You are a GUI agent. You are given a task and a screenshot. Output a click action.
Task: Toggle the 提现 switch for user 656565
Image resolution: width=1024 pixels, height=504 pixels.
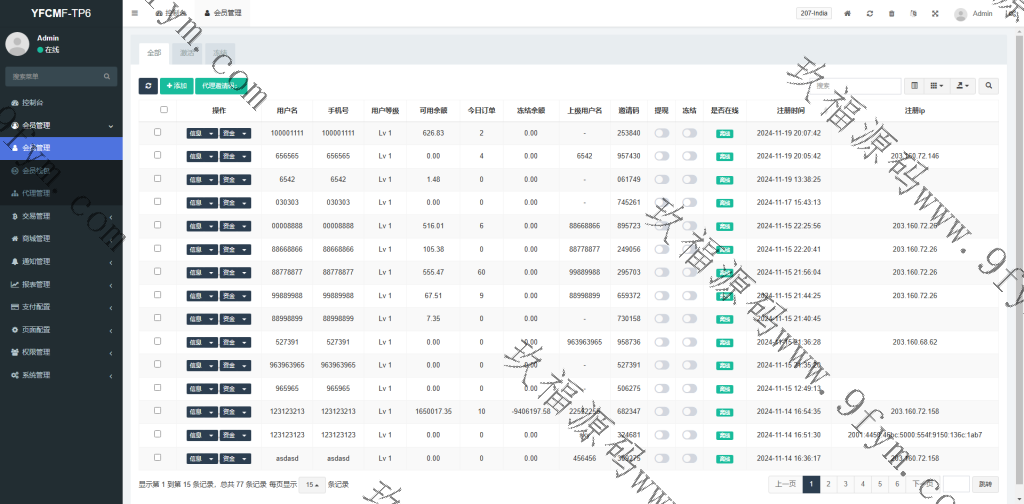662,156
